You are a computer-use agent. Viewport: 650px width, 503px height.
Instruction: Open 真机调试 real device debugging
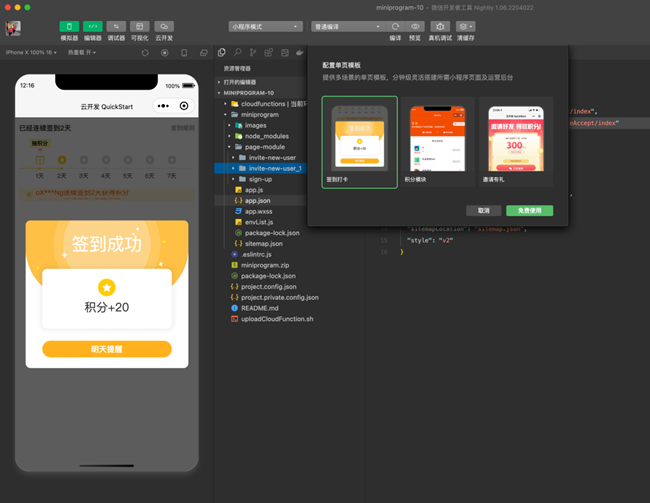440,26
